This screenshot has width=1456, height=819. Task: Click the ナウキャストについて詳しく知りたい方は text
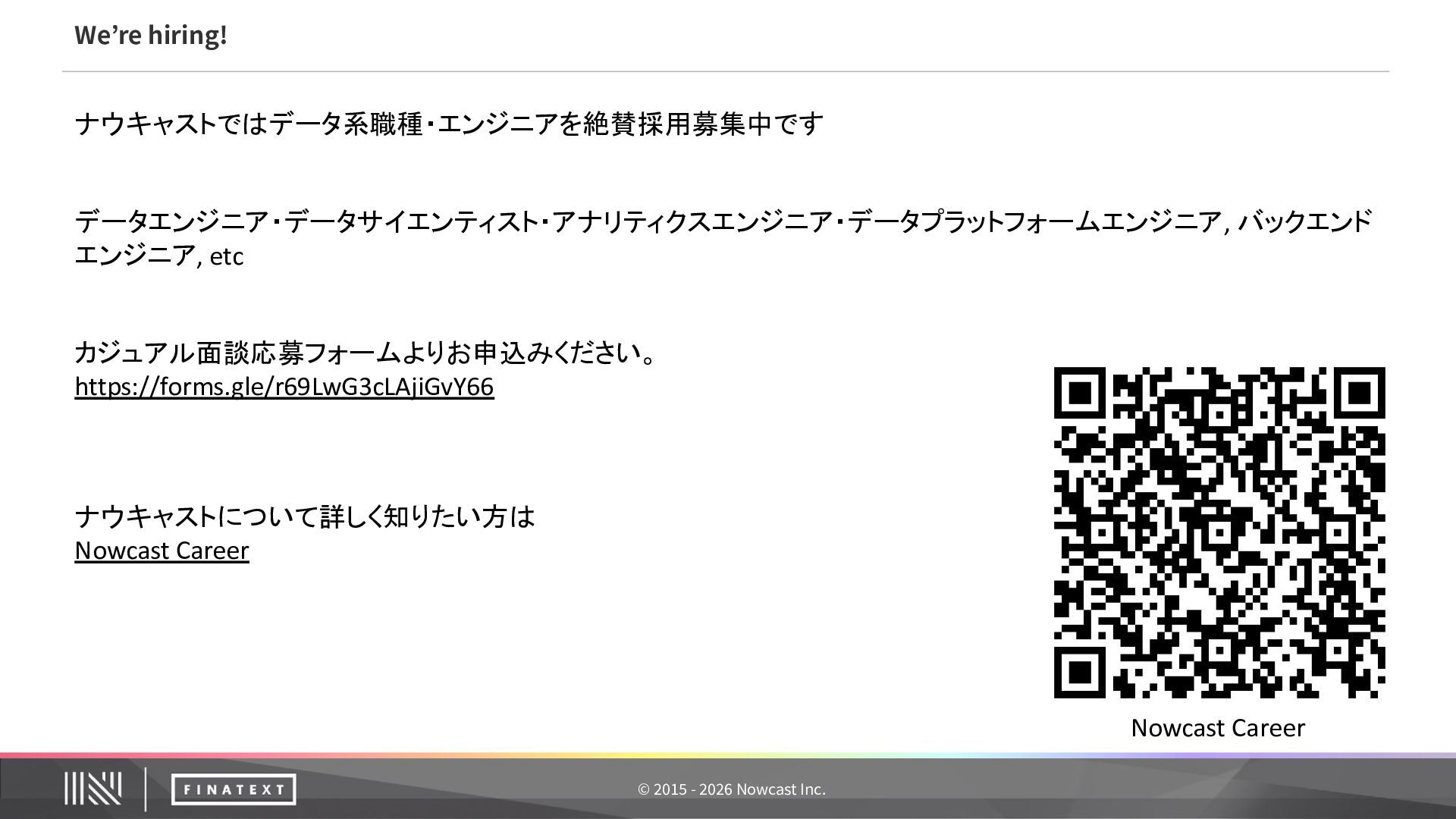coord(304,517)
